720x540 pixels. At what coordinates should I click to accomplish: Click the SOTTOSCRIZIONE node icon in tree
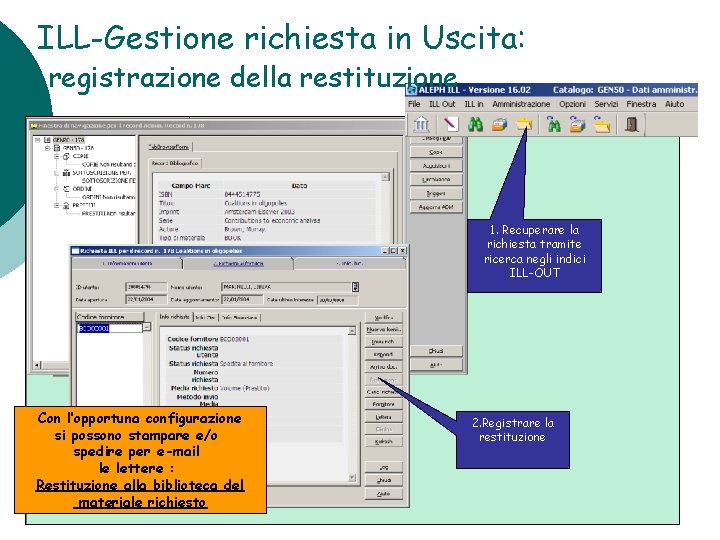click(66, 173)
